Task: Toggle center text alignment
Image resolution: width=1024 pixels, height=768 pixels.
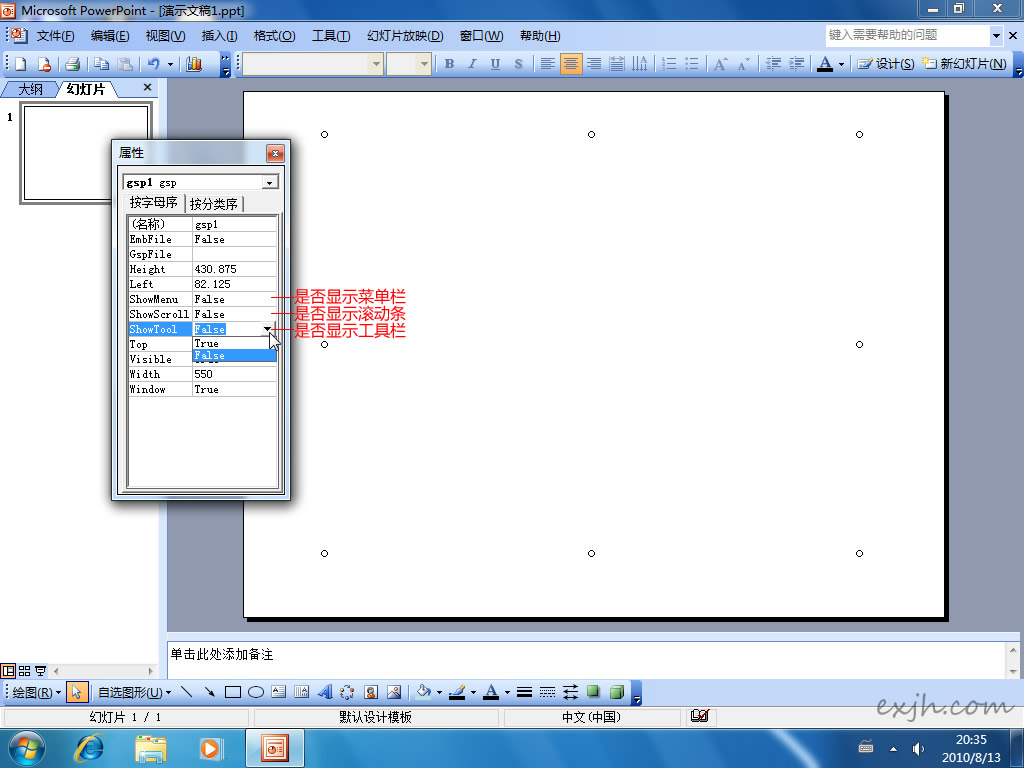Action: (571, 64)
